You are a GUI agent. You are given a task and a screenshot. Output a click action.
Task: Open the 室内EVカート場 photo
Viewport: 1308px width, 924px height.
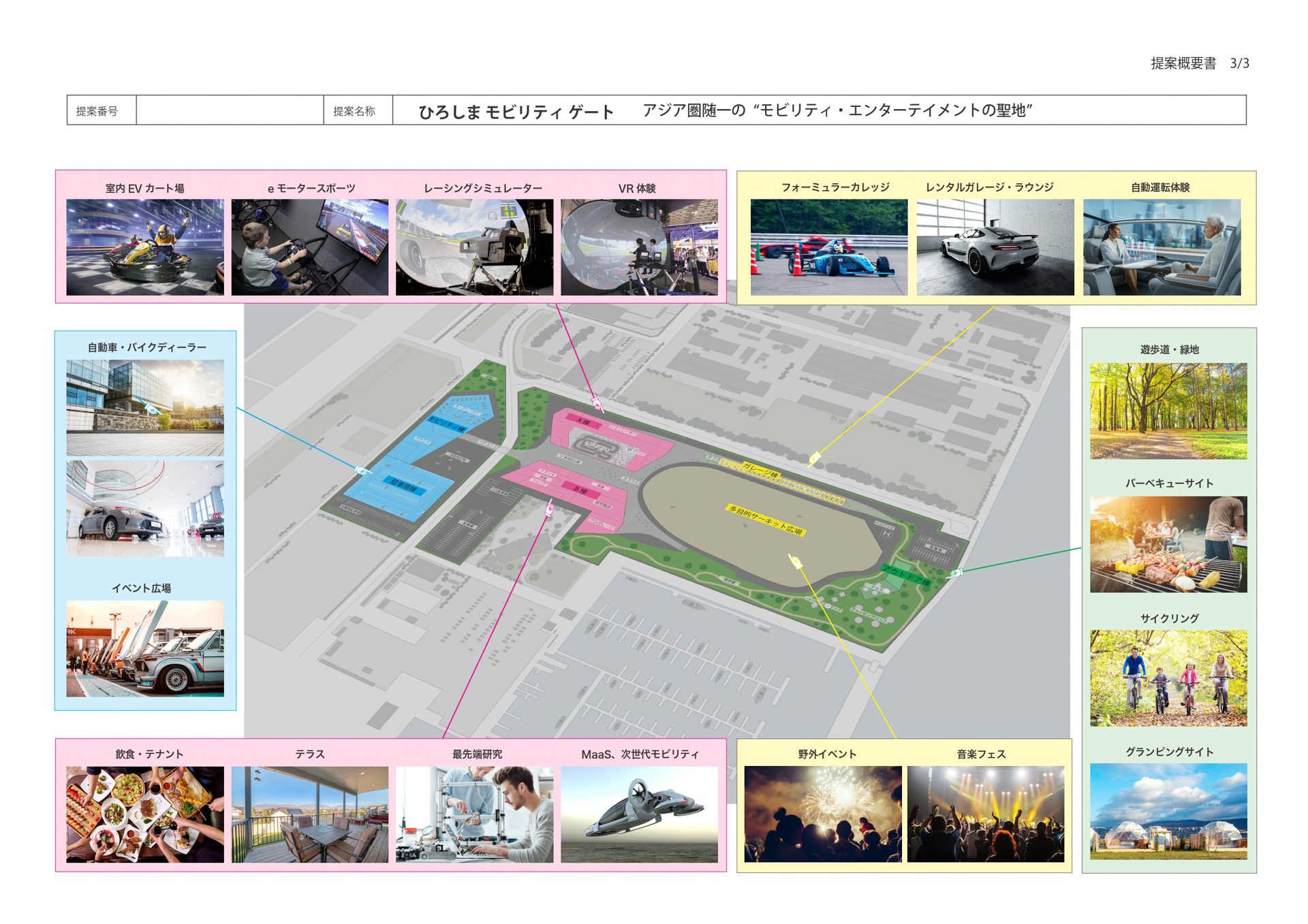coord(145,247)
